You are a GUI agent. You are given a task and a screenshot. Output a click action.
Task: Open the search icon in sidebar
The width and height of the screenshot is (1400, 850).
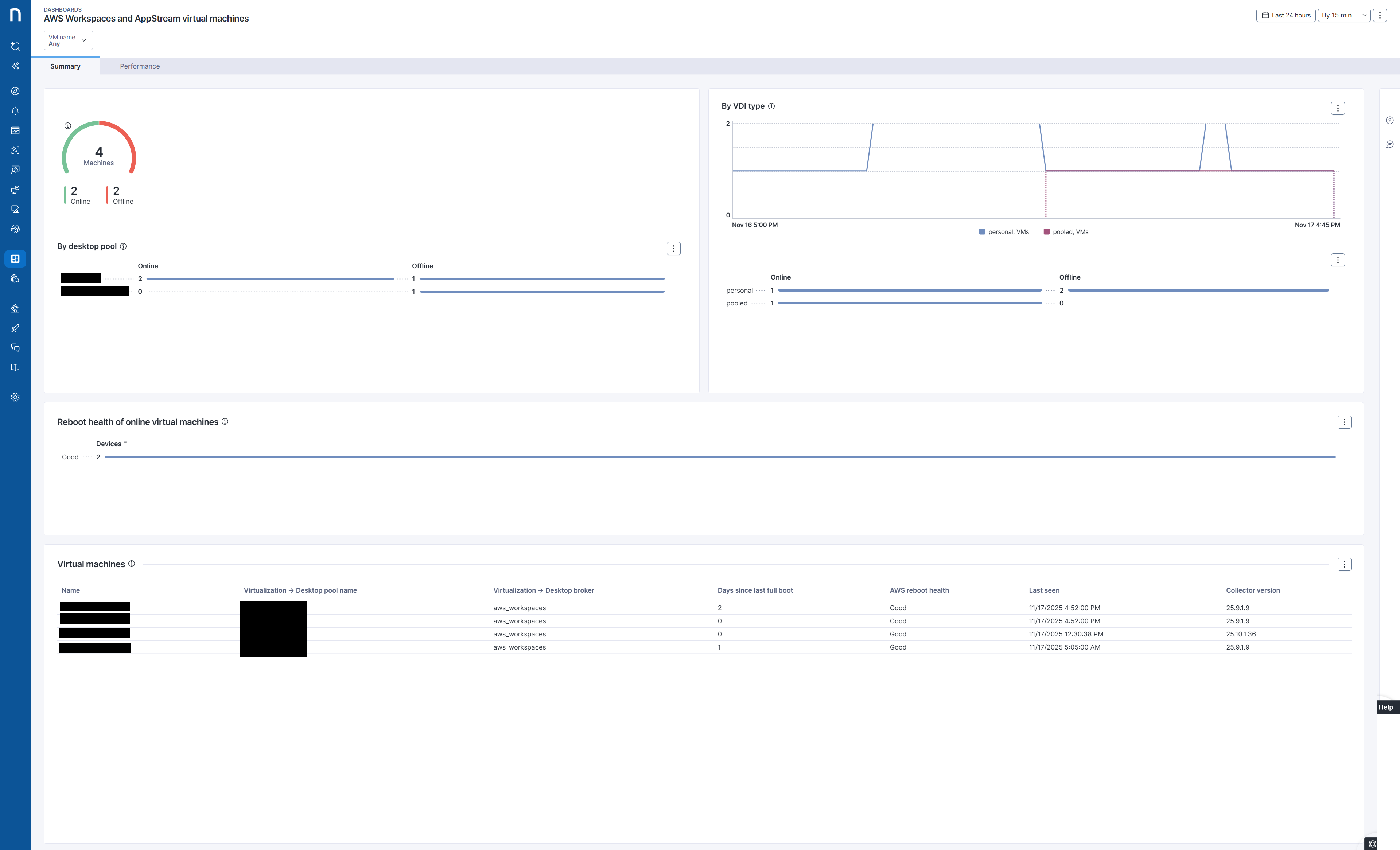tap(15, 46)
